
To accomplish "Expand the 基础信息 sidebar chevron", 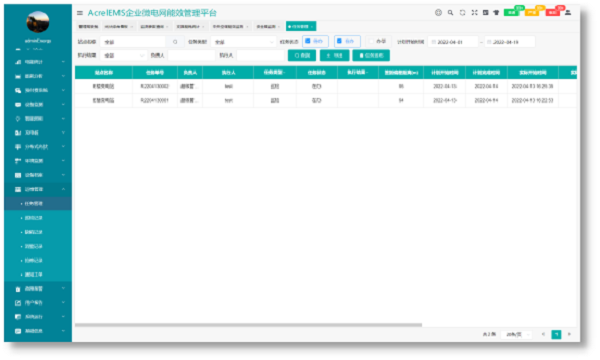I will [x=63, y=331].
